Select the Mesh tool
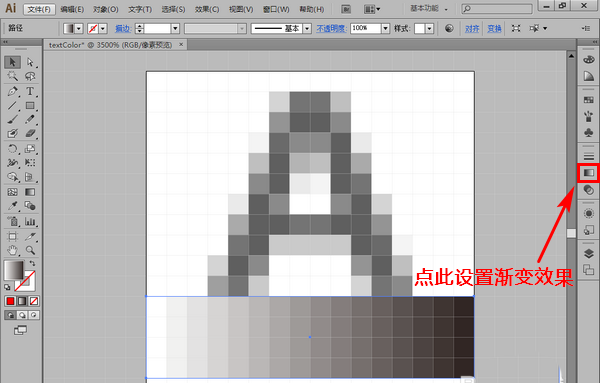 (12, 192)
